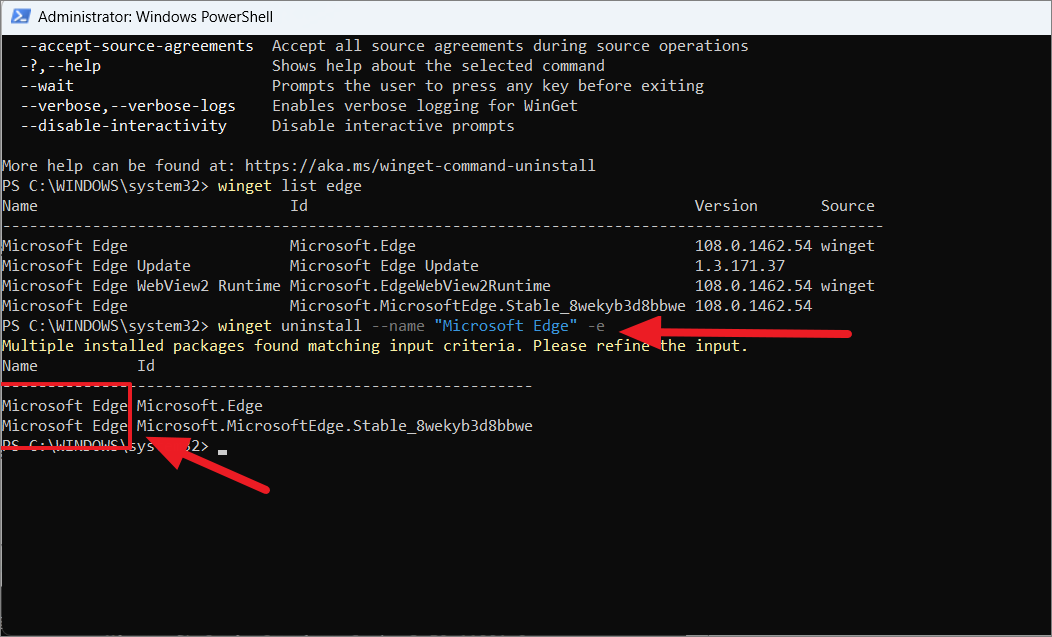Click the 'Multiple installed packages found' warning line
Viewport: 1052px width, 637px height.
point(375,346)
